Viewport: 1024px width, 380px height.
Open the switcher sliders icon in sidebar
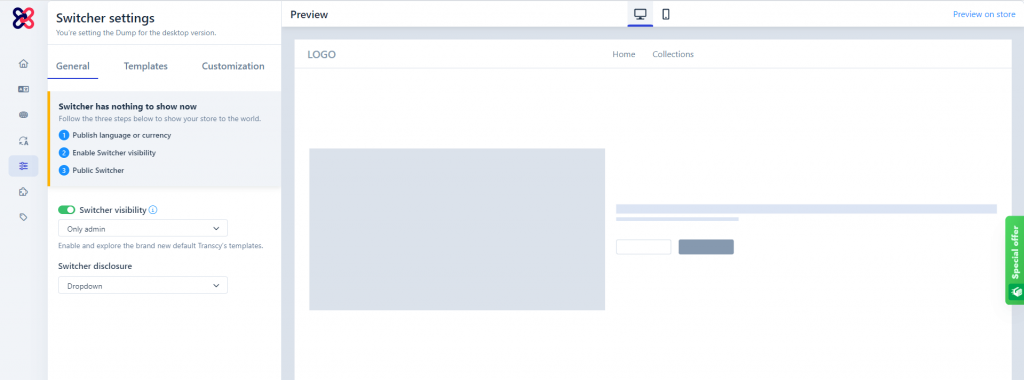[24, 166]
